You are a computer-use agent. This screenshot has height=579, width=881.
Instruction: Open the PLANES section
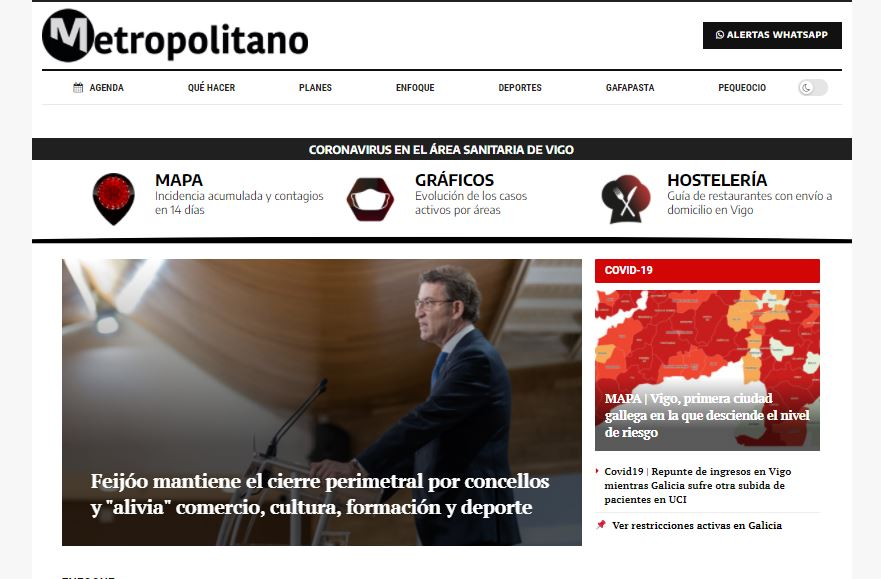315,88
